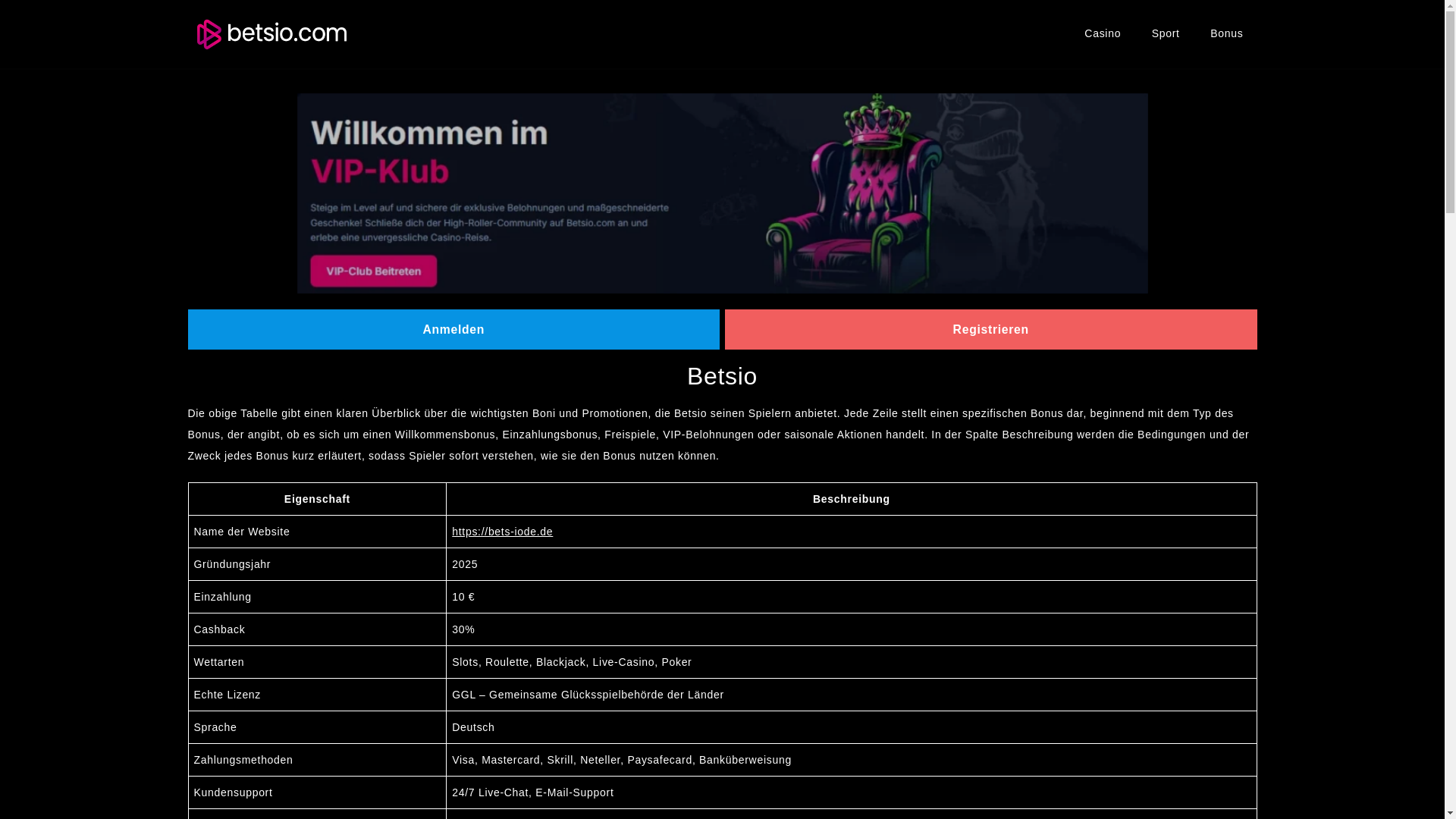Click the 'GGL – Gemeinsame Glücksspielbehörde' cell
The height and width of the screenshot is (819, 1456).
pos(851,695)
